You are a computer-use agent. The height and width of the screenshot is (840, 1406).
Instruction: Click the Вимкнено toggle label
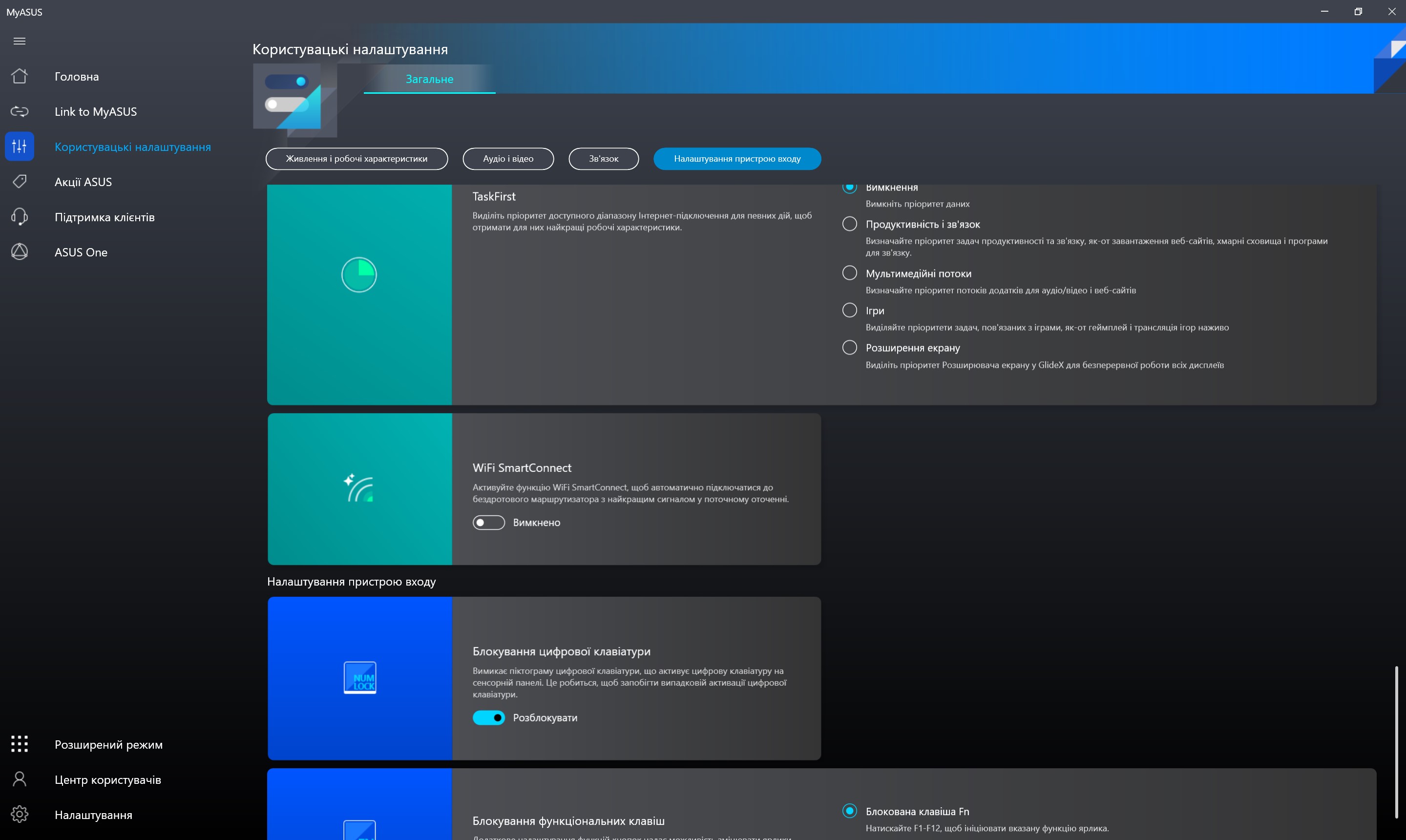[537, 523]
